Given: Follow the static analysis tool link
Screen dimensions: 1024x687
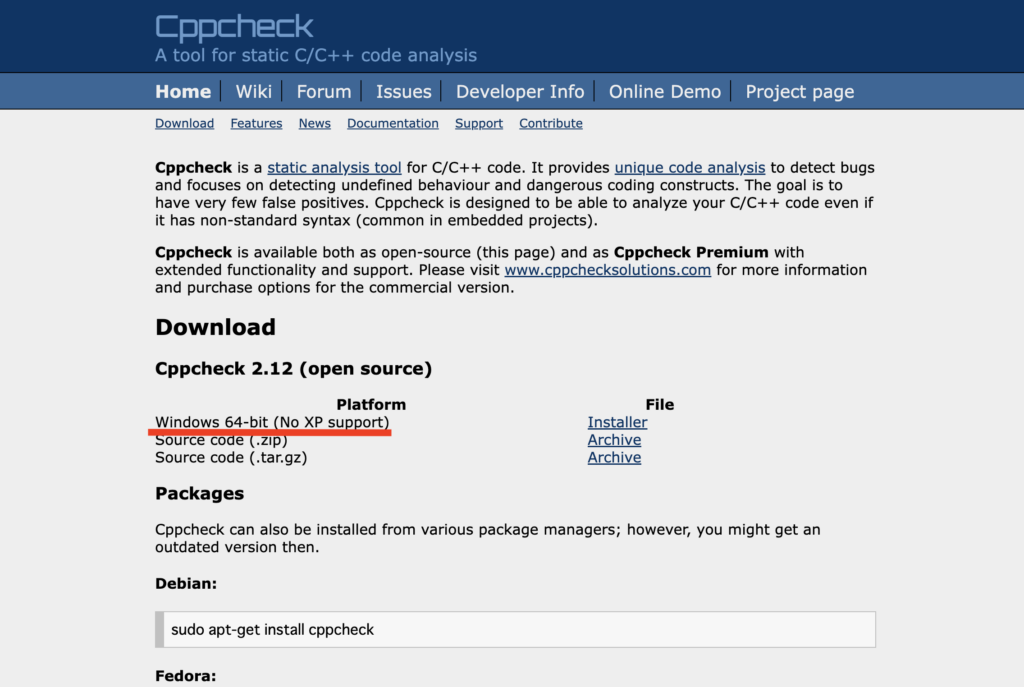Looking at the screenshot, I should point(334,167).
